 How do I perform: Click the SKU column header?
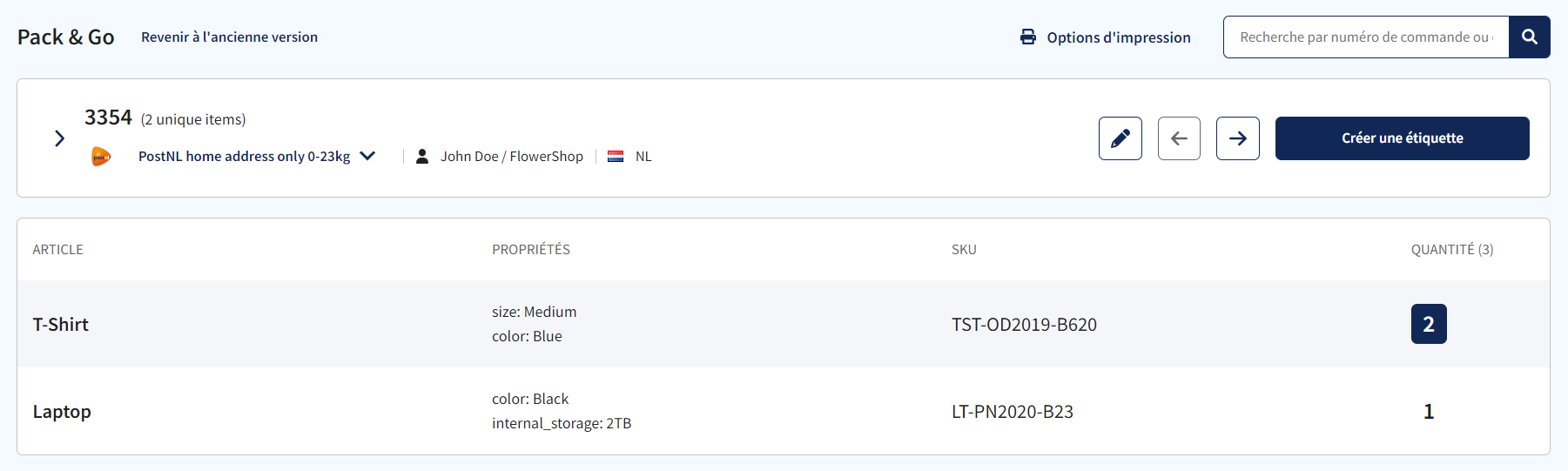tap(964, 250)
